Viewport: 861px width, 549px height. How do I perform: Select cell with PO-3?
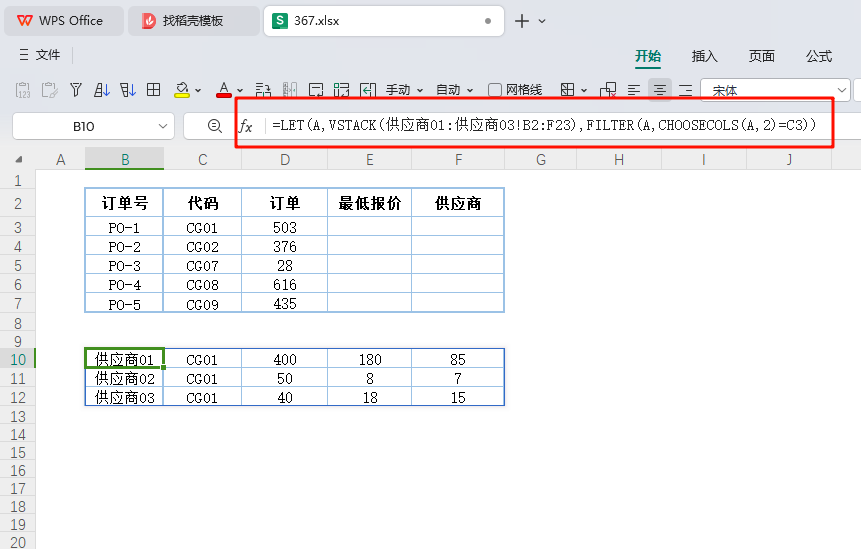click(124, 266)
